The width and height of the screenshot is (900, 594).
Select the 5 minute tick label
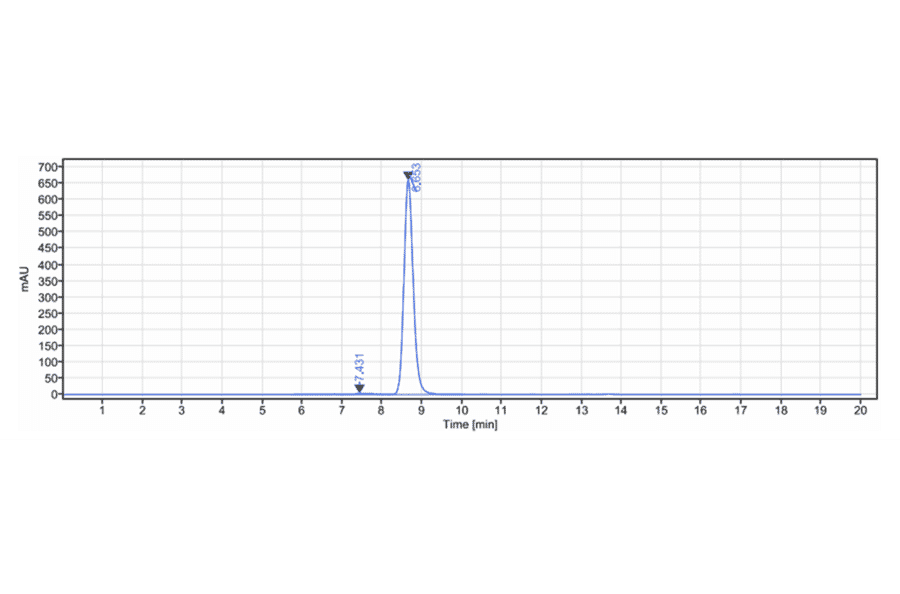(261, 410)
